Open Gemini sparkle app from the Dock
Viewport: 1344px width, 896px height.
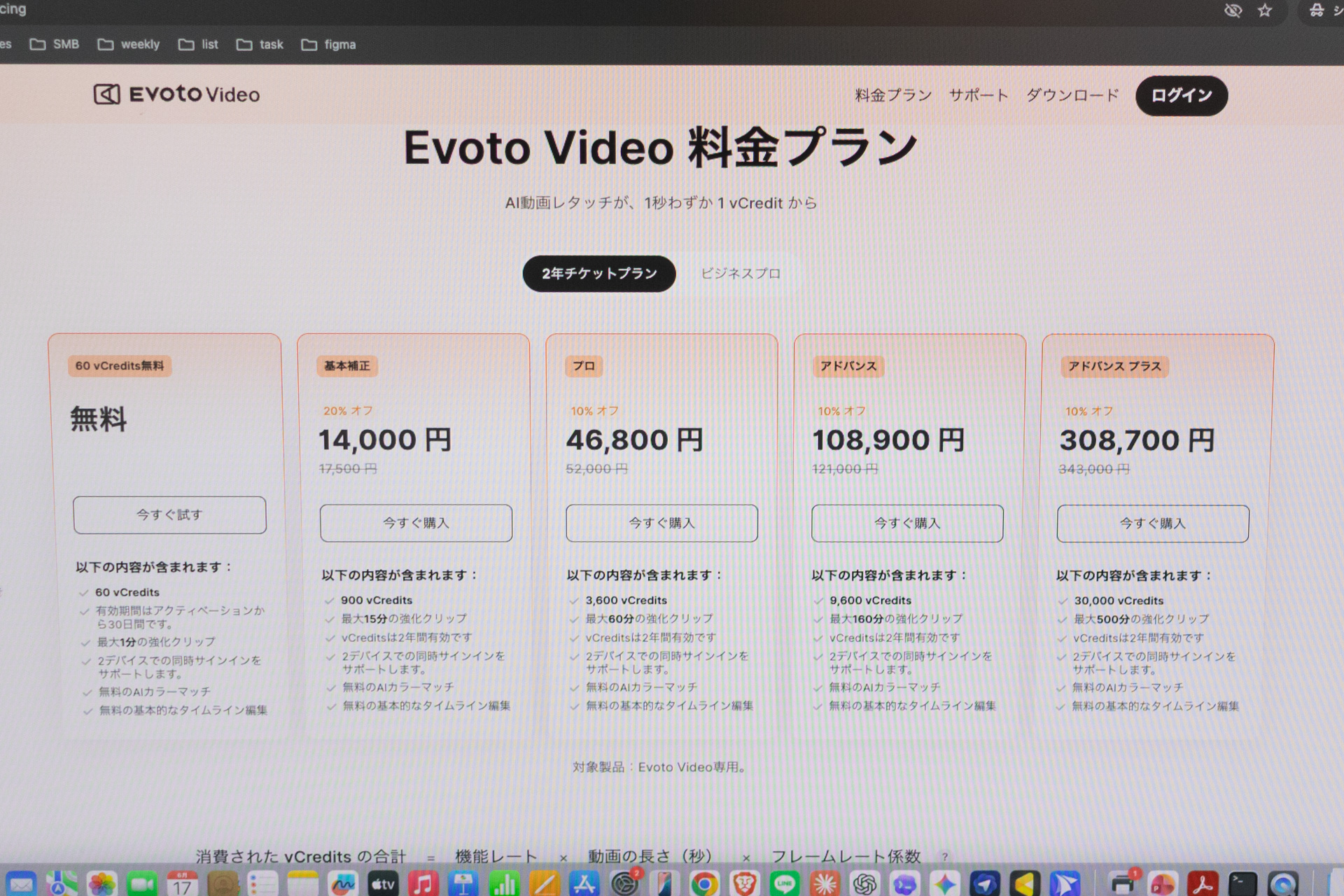click(x=945, y=884)
